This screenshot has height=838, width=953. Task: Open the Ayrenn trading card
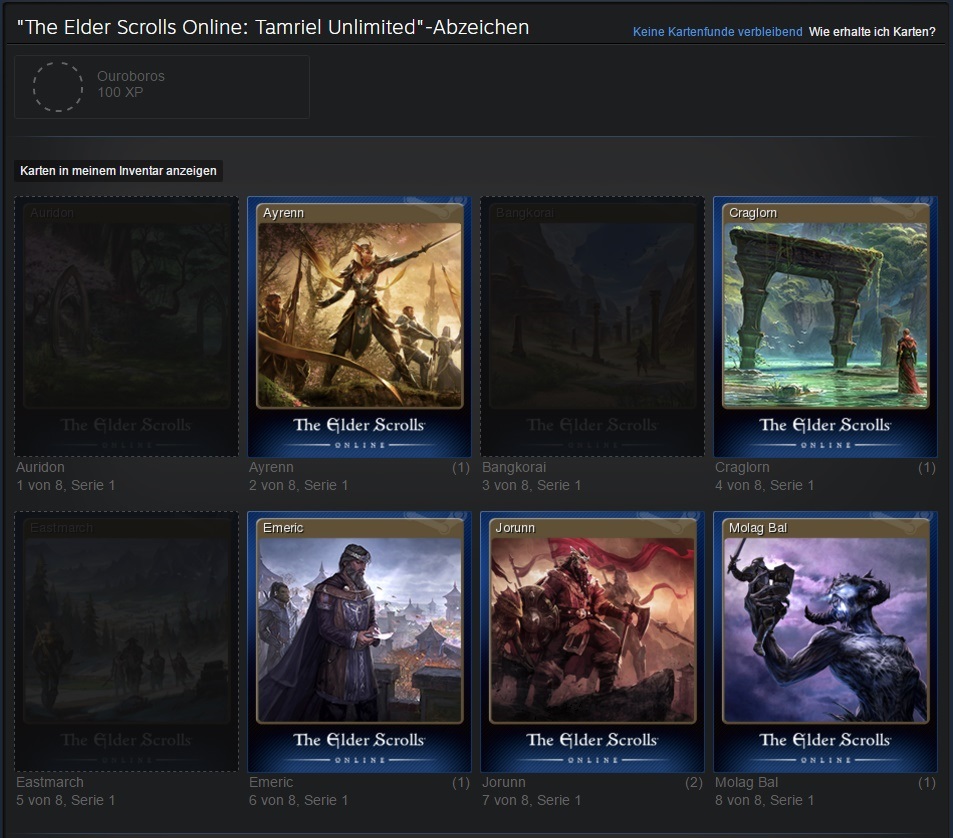[359, 326]
